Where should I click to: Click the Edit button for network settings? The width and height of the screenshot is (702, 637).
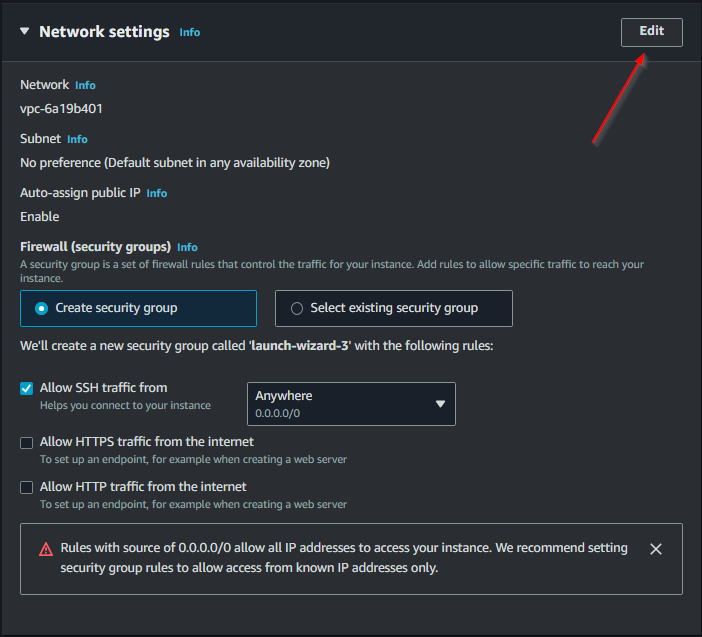[651, 31]
